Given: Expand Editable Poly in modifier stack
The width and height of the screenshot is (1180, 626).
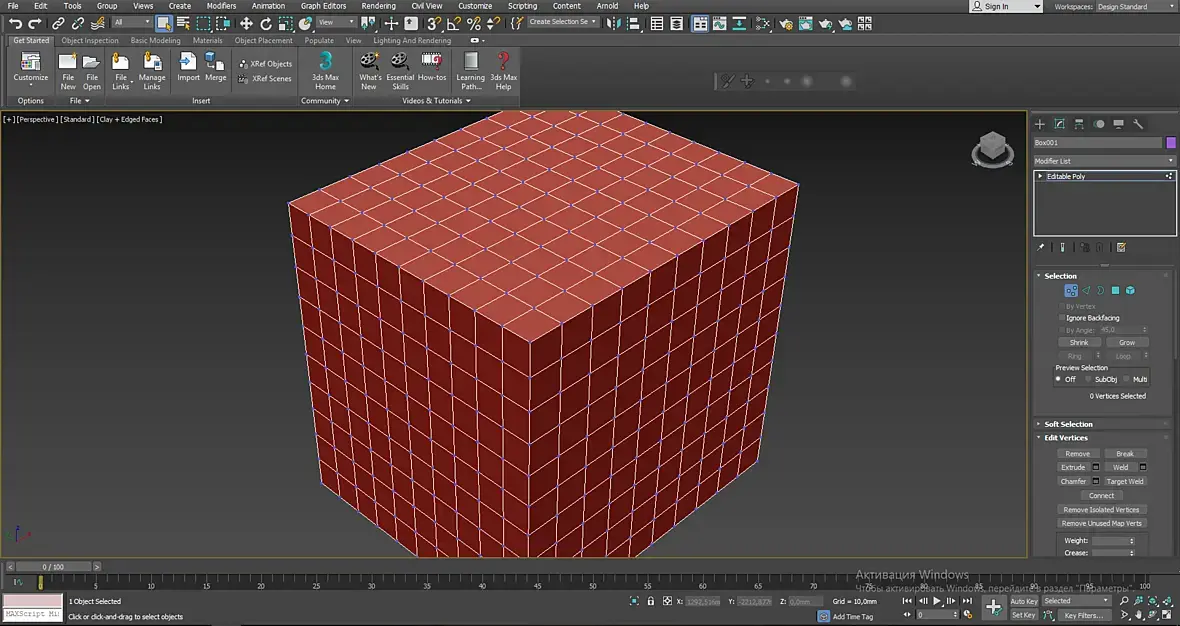Looking at the screenshot, I should tap(1040, 176).
